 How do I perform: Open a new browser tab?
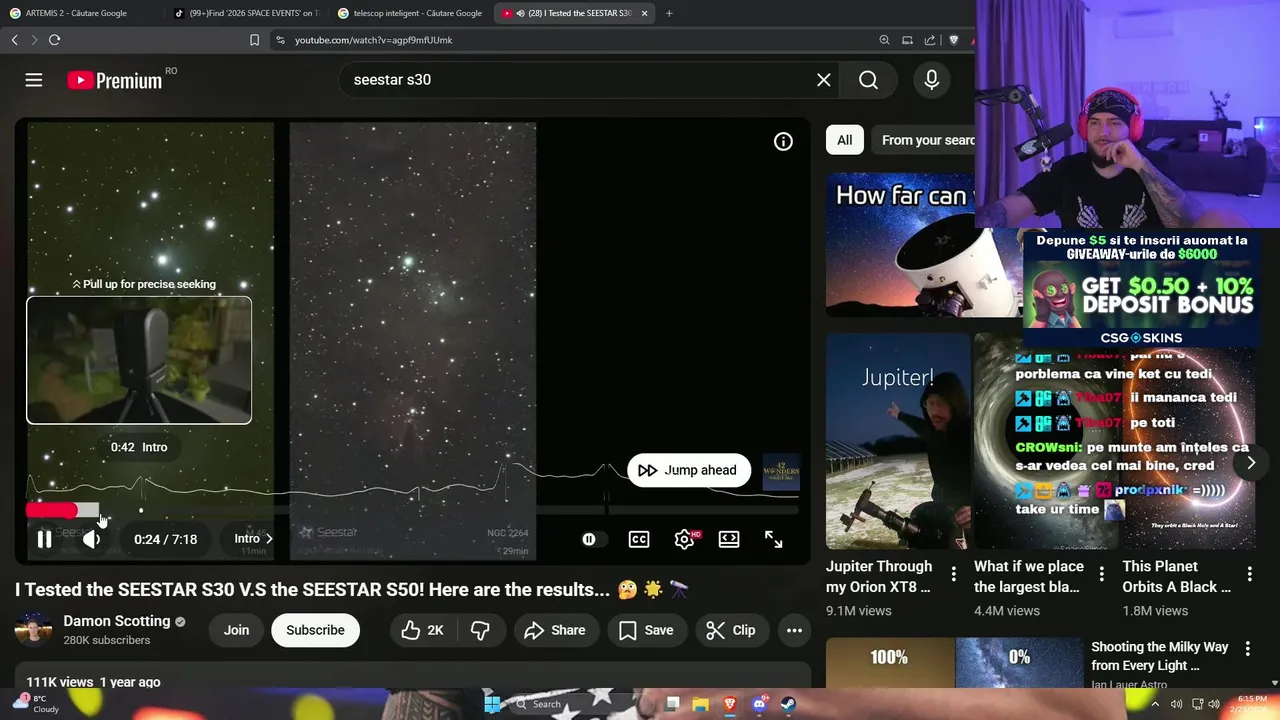point(669,13)
